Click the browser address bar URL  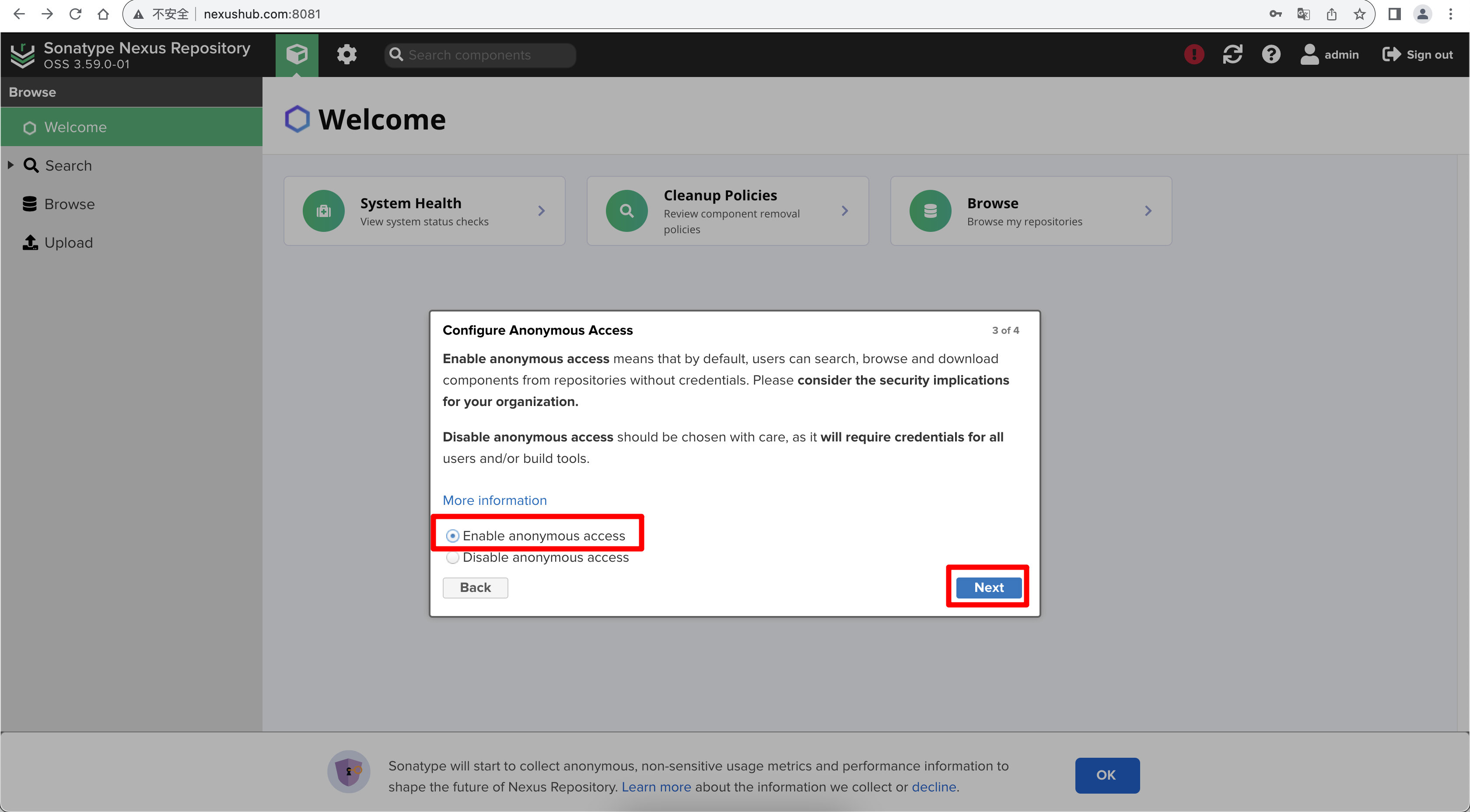coord(262,14)
